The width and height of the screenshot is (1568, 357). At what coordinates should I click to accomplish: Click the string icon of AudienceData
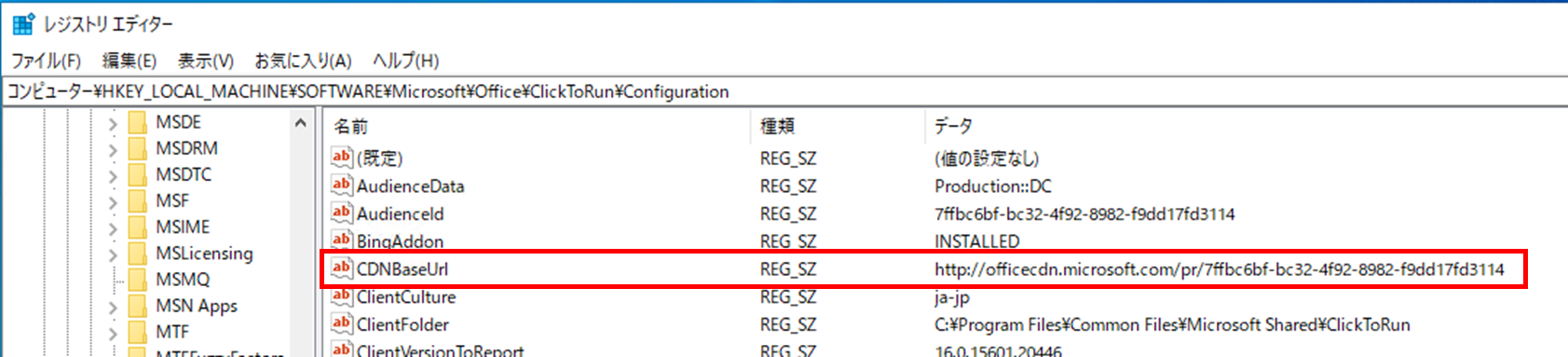pyautogui.click(x=342, y=185)
